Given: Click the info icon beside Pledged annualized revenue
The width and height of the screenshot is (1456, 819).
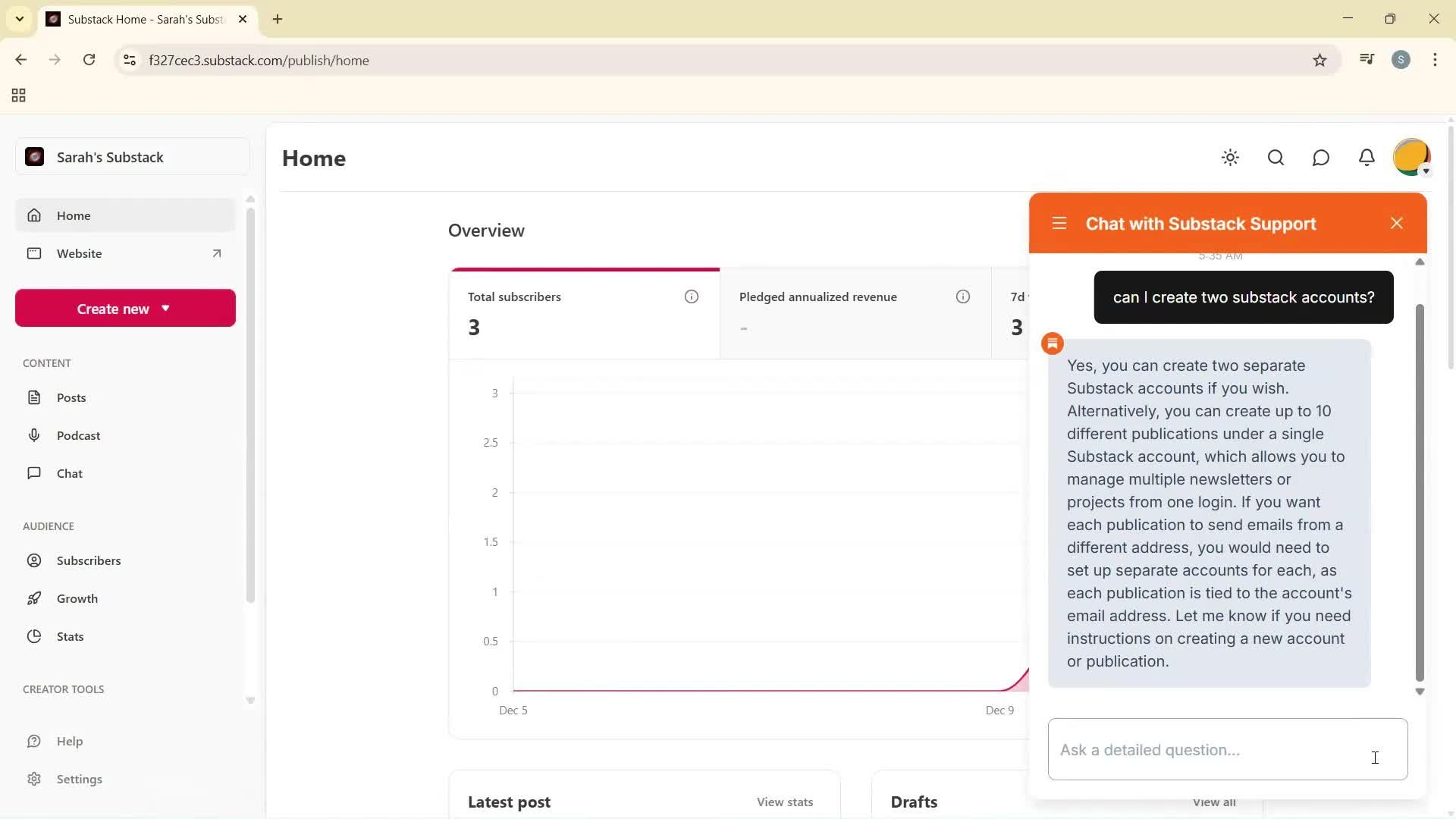Looking at the screenshot, I should coord(963,297).
